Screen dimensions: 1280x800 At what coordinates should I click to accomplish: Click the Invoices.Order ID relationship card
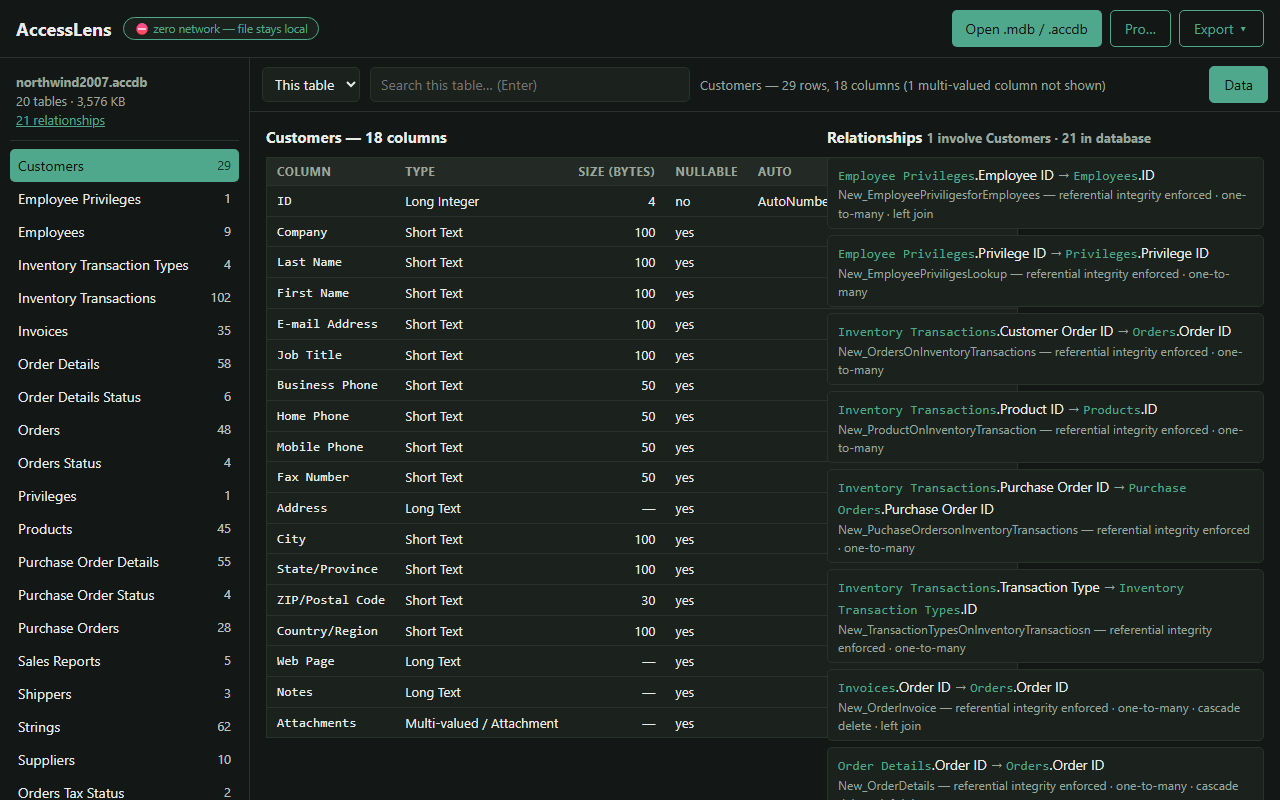[1045, 705]
